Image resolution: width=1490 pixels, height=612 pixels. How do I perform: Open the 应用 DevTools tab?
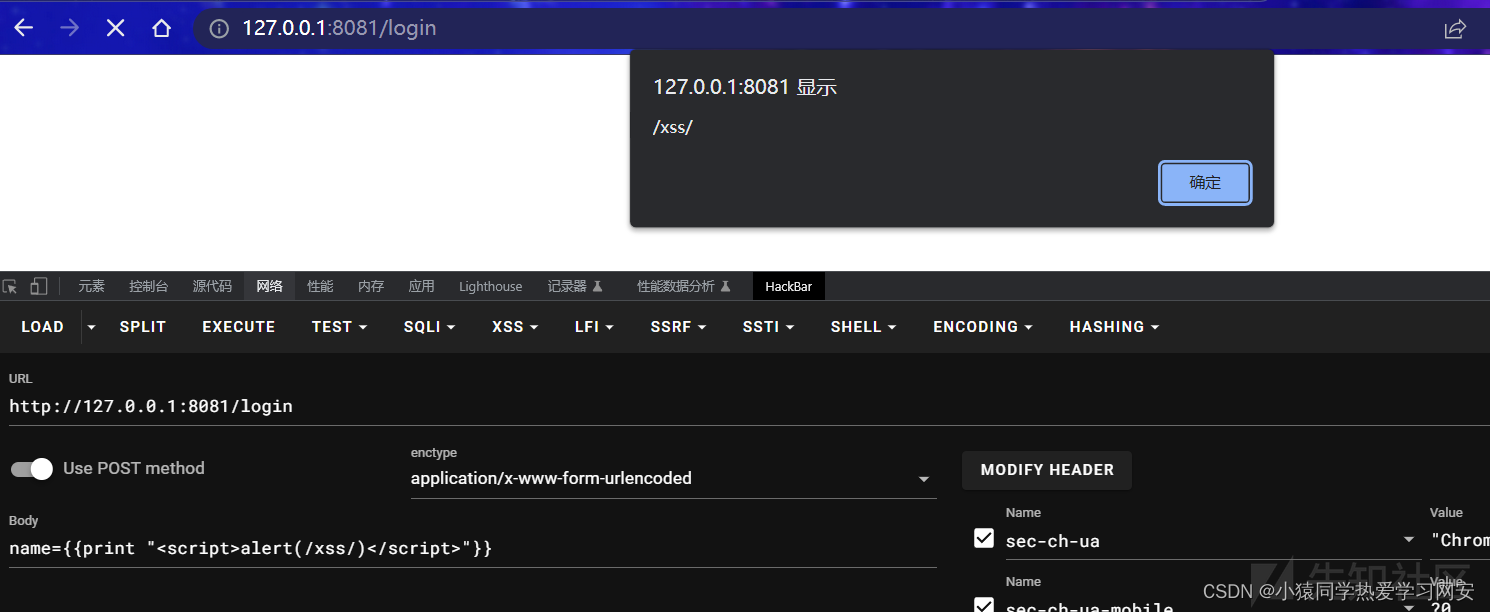pos(422,286)
